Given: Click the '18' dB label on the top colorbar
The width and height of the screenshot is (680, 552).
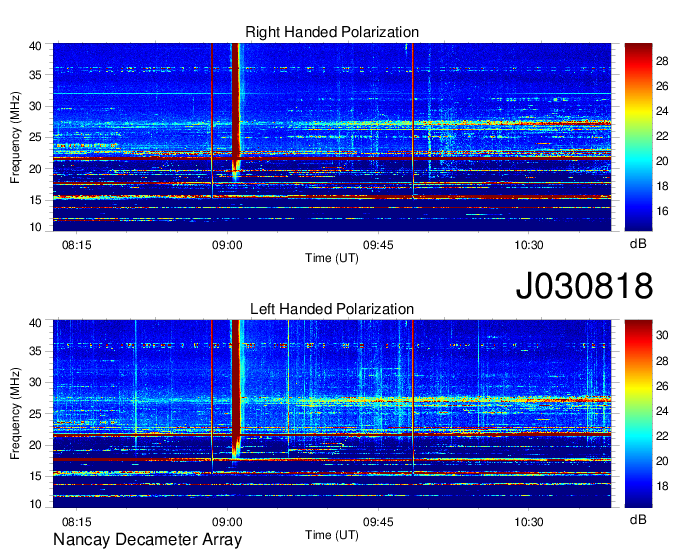Looking at the screenshot, I should [x=662, y=186].
